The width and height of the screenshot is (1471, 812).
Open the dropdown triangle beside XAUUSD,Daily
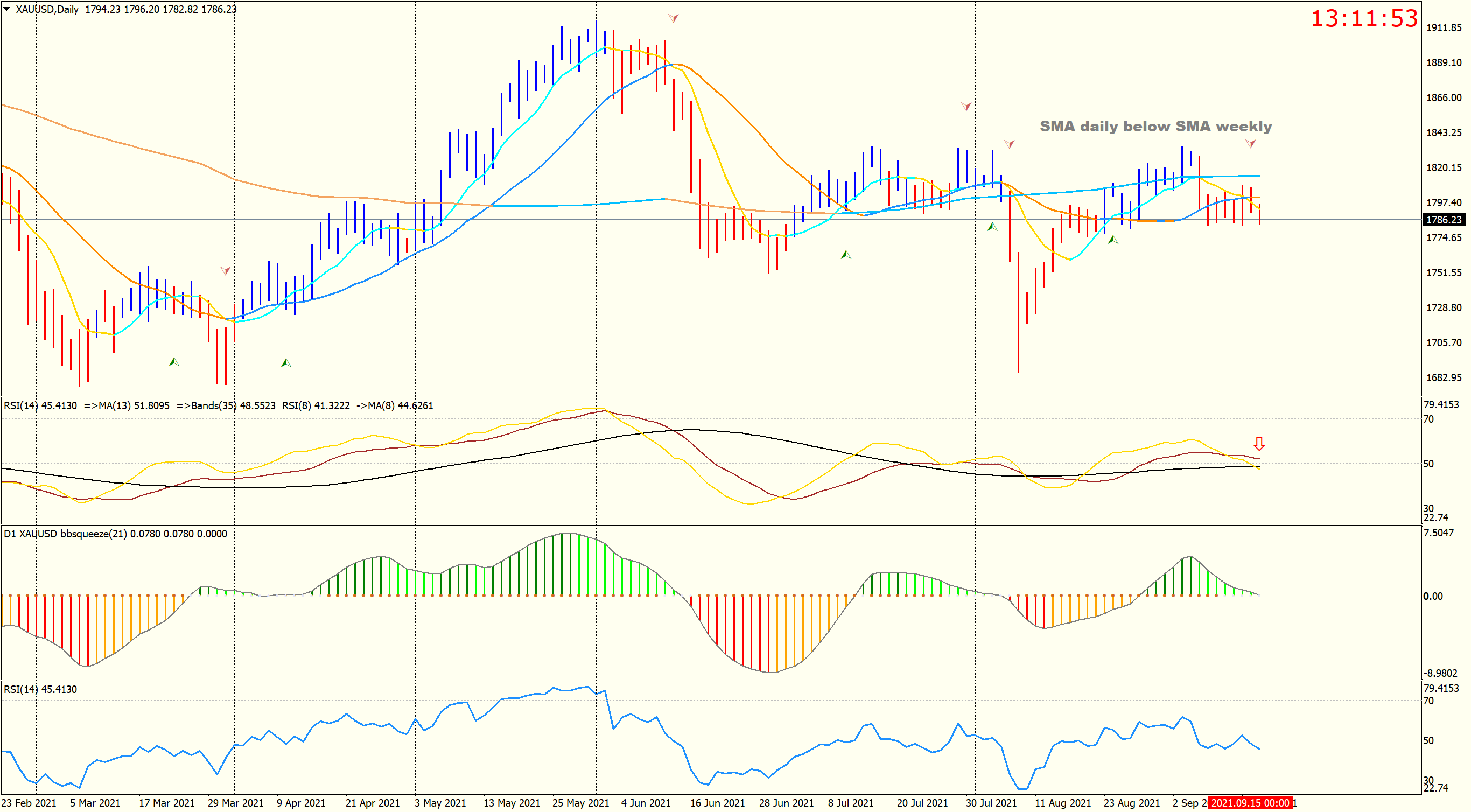7,9
